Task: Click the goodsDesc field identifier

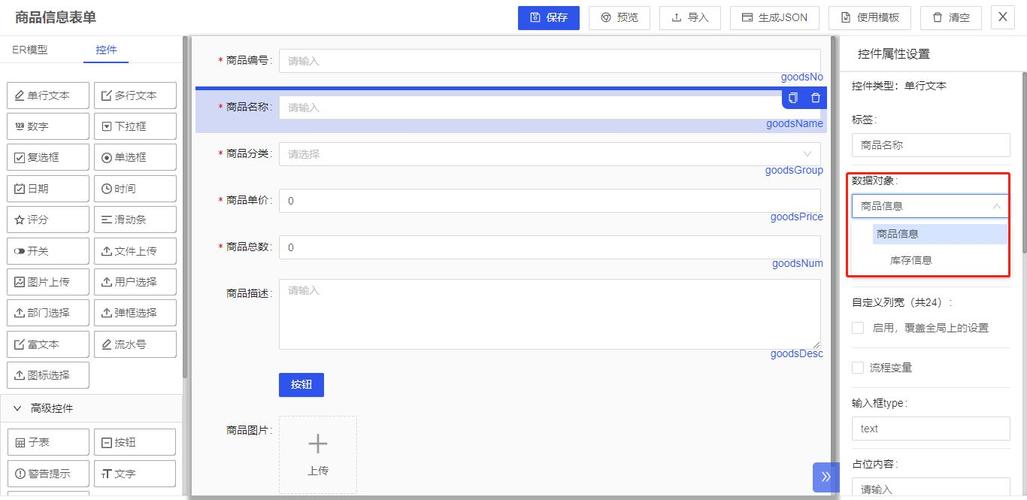Action: click(796, 354)
